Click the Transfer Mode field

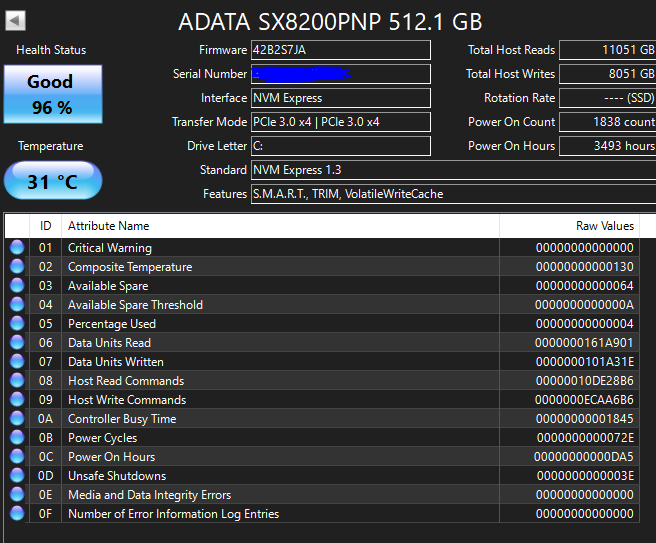pos(341,122)
